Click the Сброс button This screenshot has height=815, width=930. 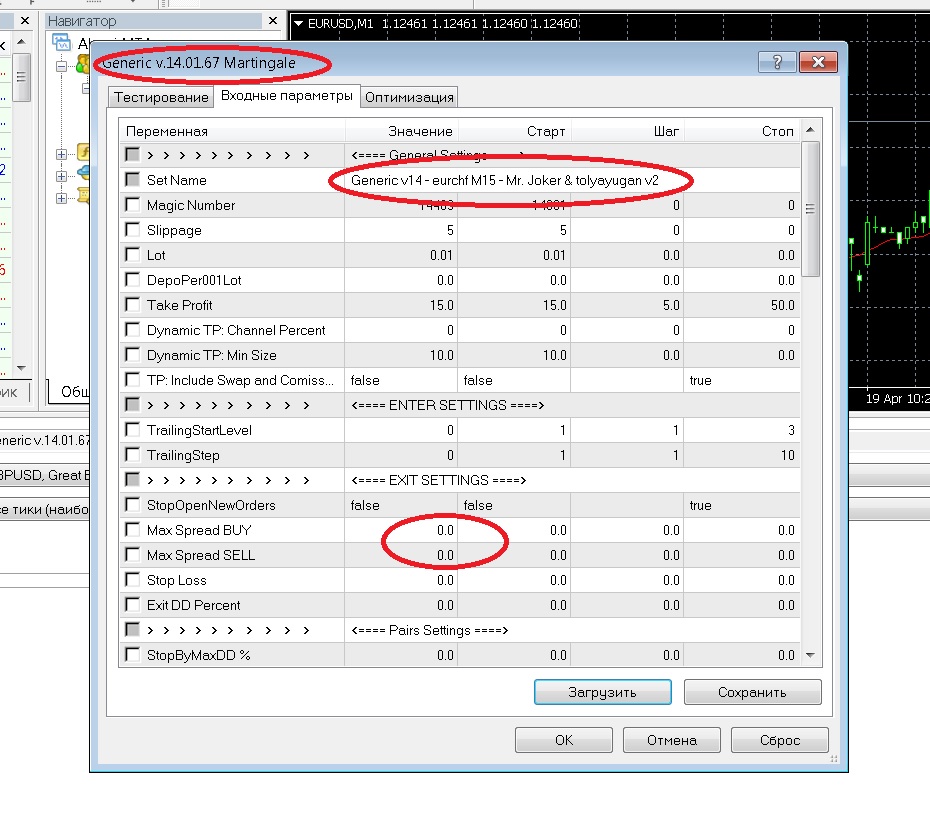tap(779, 740)
